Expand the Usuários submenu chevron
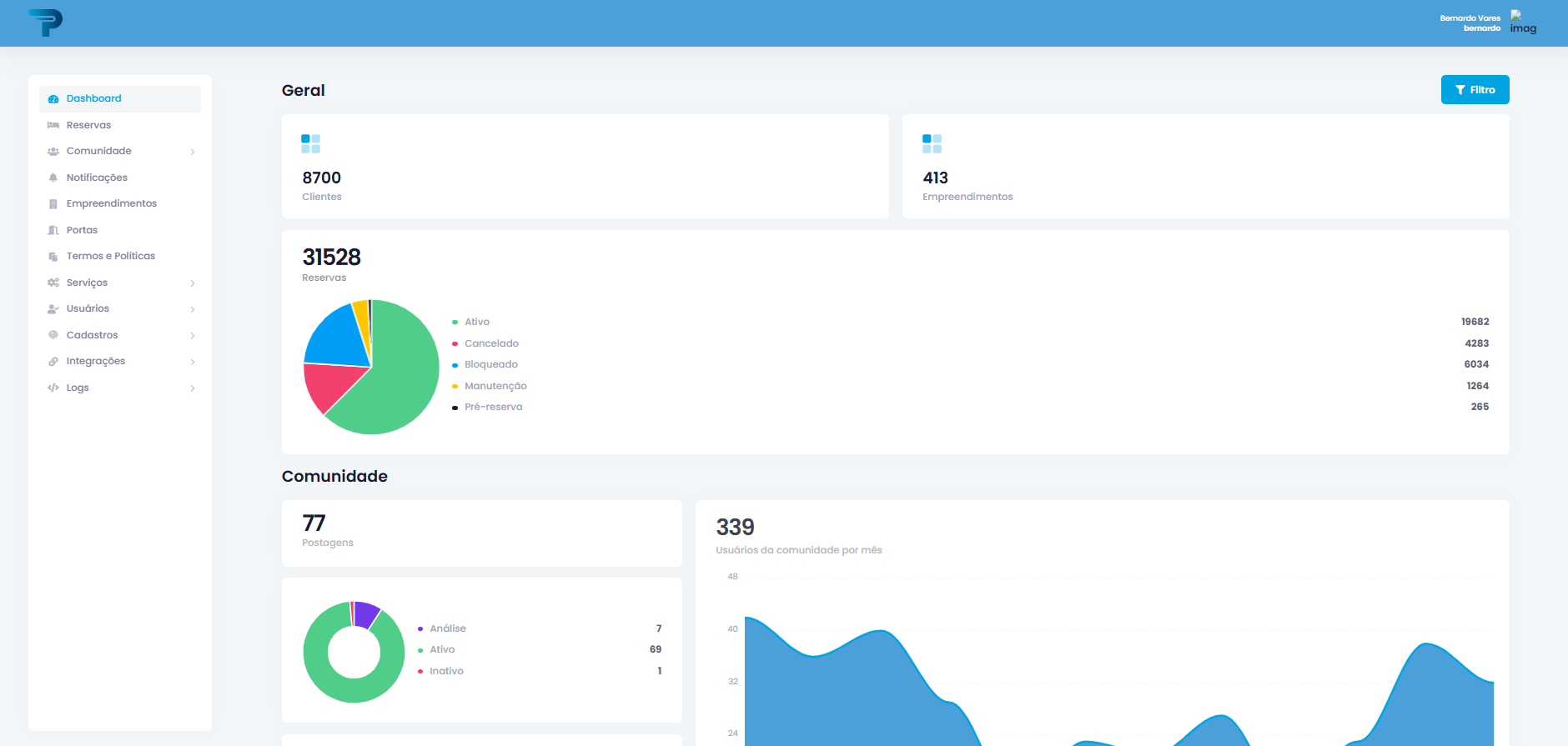 (x=193, y=309)
